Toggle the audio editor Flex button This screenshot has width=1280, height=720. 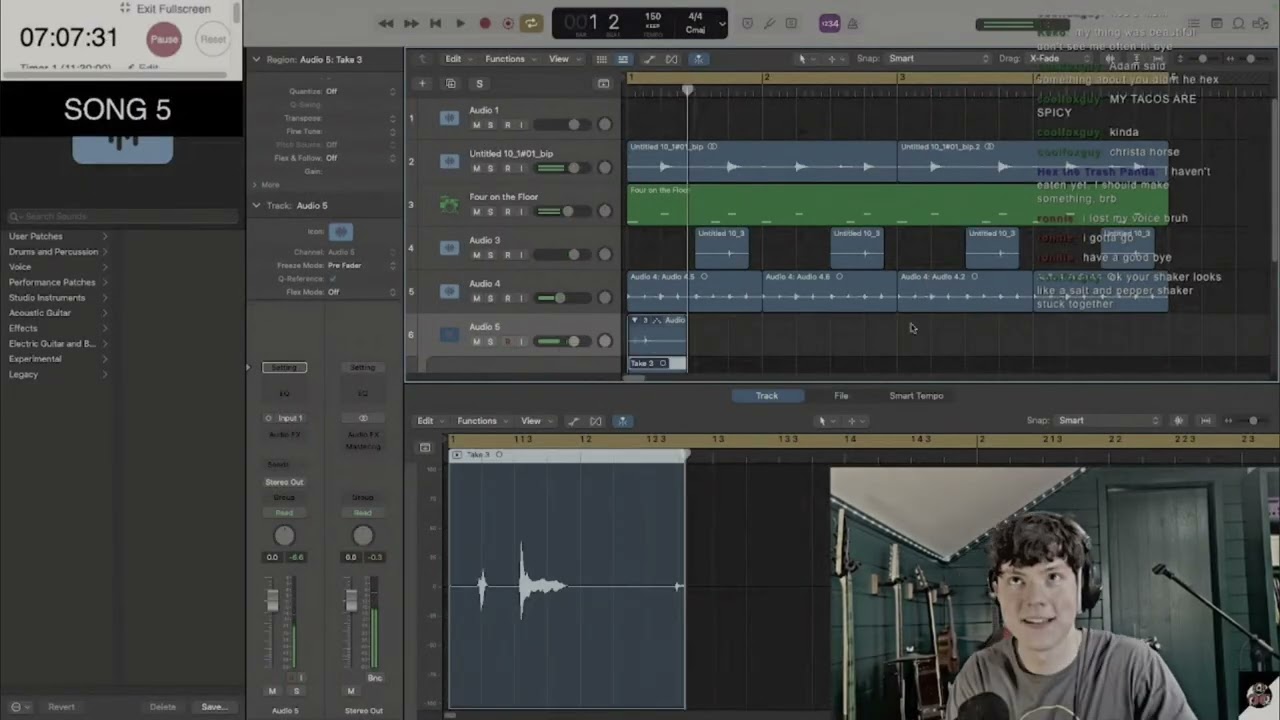pos(596,421)
